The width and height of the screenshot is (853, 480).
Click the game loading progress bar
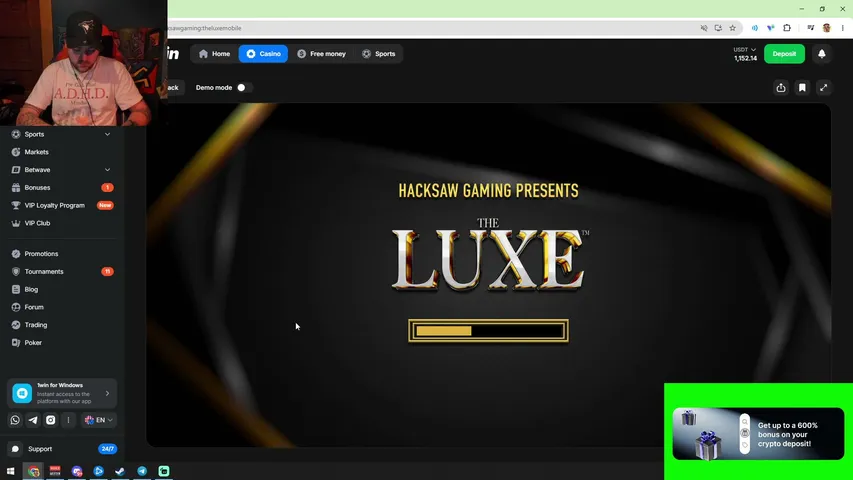(489, 331)
